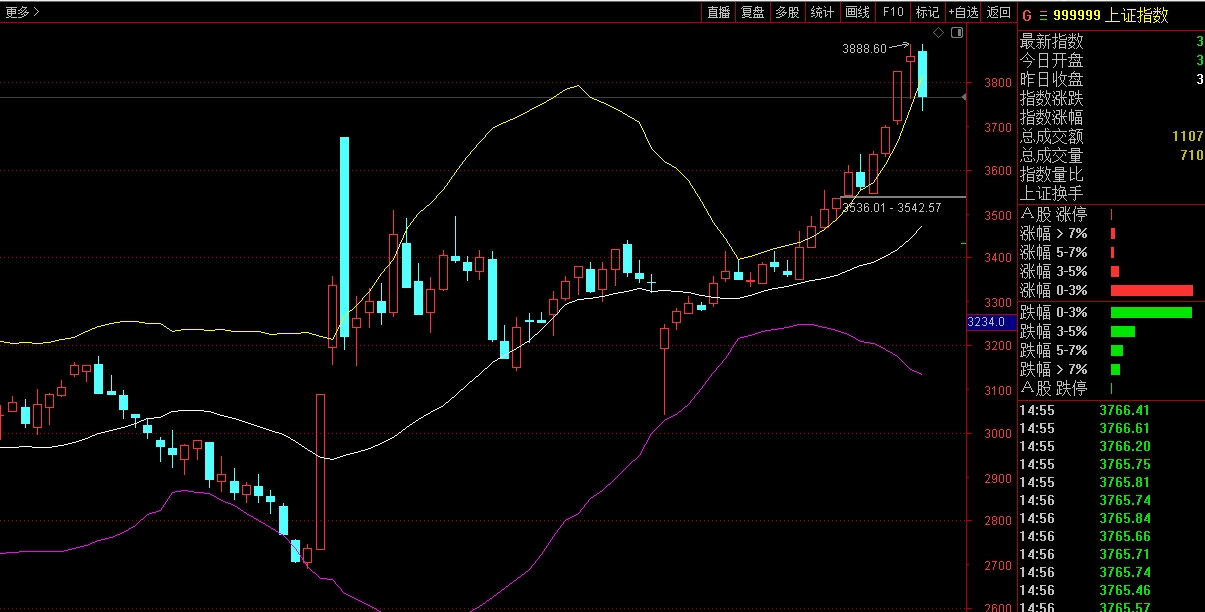Screen dimensions: 1205x612
Task: Select the tick row with value 3765.71
Action: (1111, 554)
